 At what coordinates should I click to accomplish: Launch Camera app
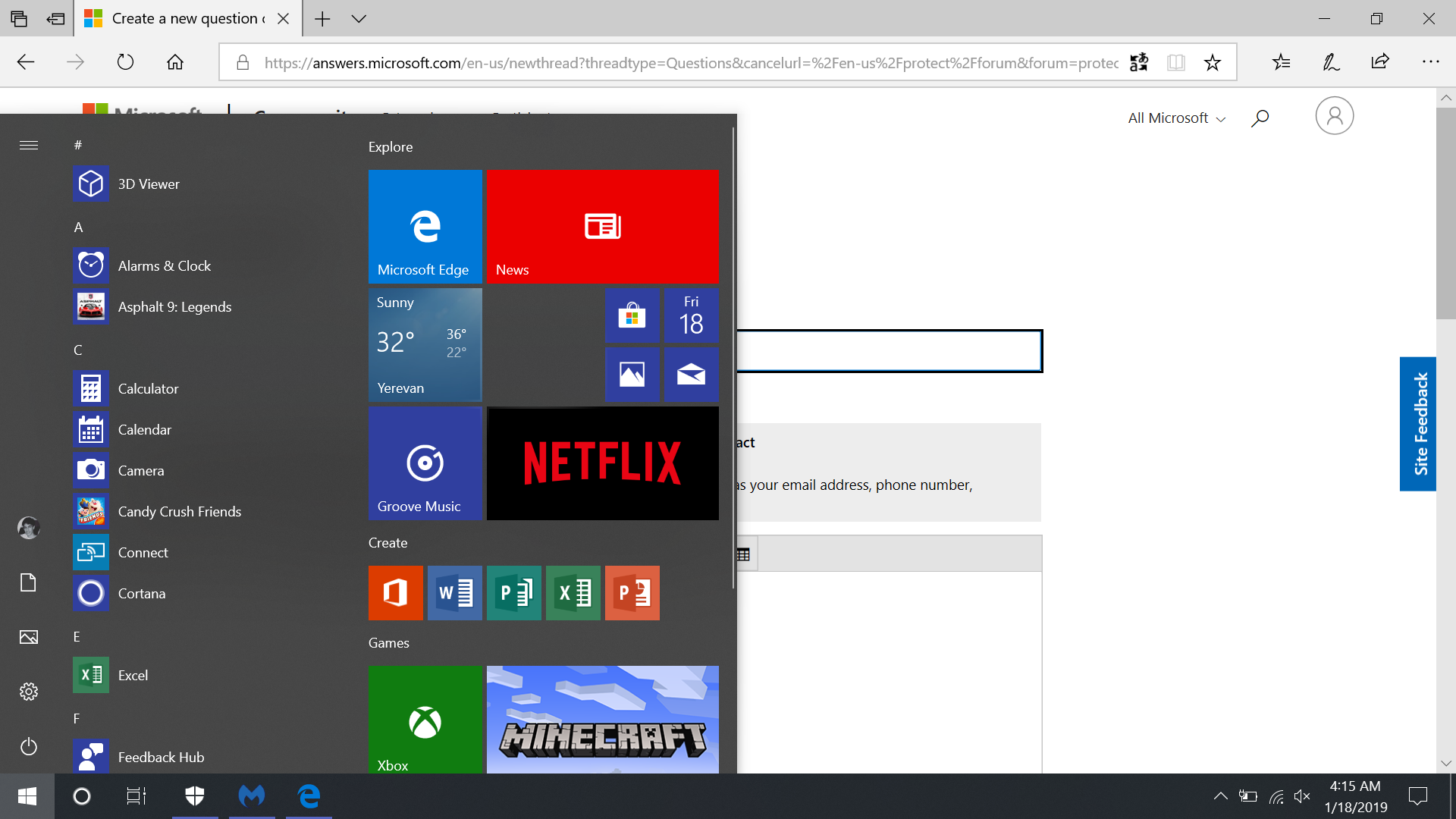[205, 471]
